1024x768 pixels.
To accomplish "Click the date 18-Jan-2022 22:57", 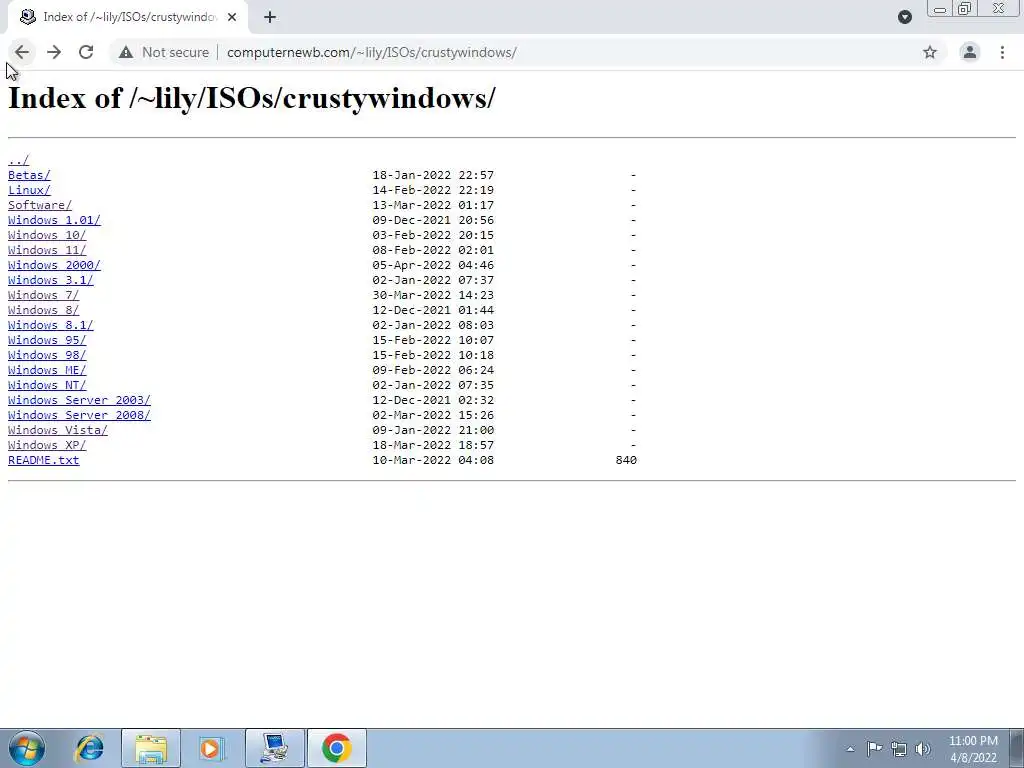I will coord(433,175).
